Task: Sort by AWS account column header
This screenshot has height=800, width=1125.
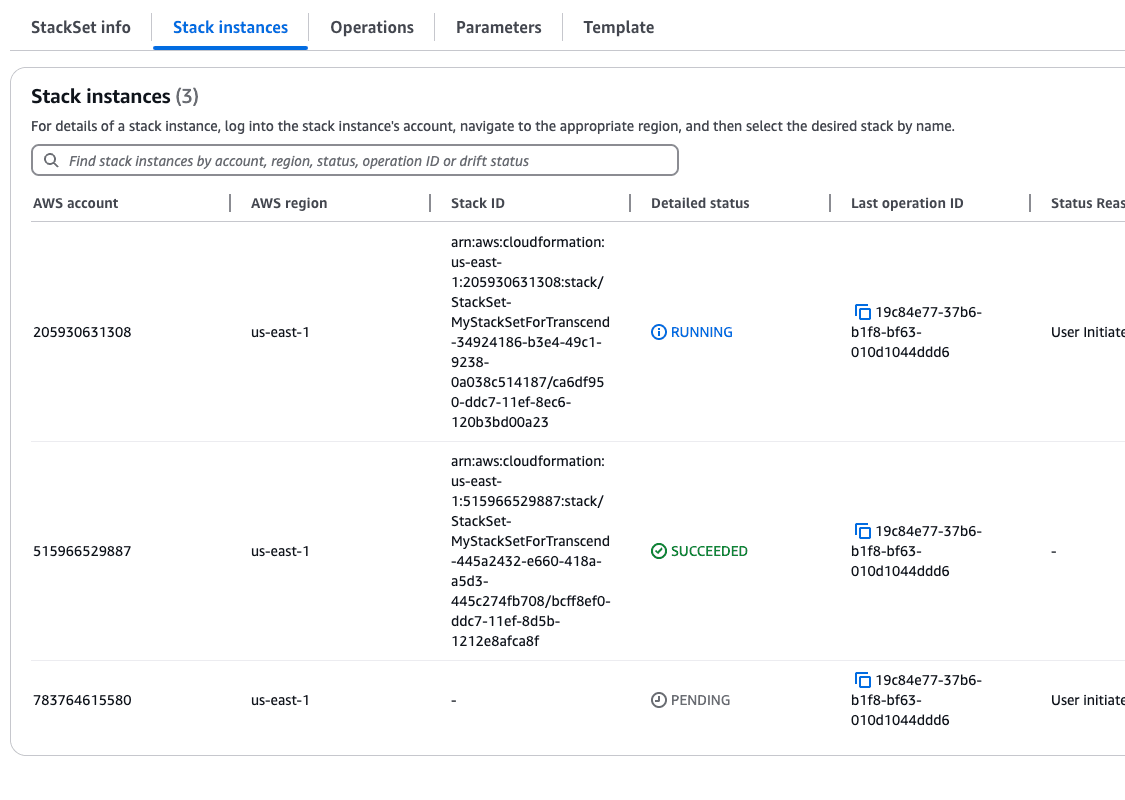Action: point(76,203)
